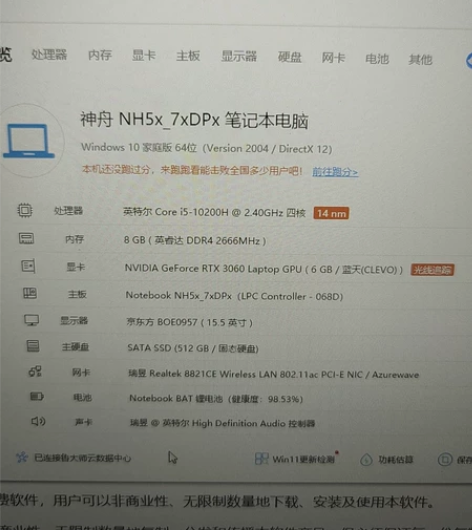Open the 主板 tab
The image size is (472, 530).
pos(188,56)
